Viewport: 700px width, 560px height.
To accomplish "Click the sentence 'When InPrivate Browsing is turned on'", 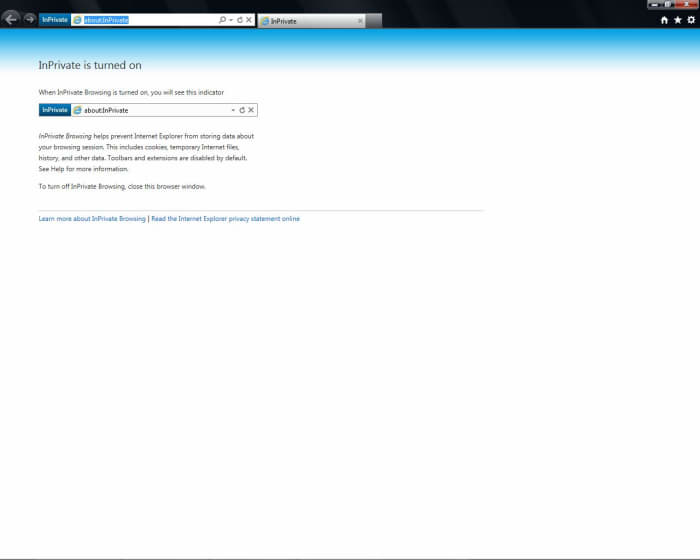I will coord(94,92).
